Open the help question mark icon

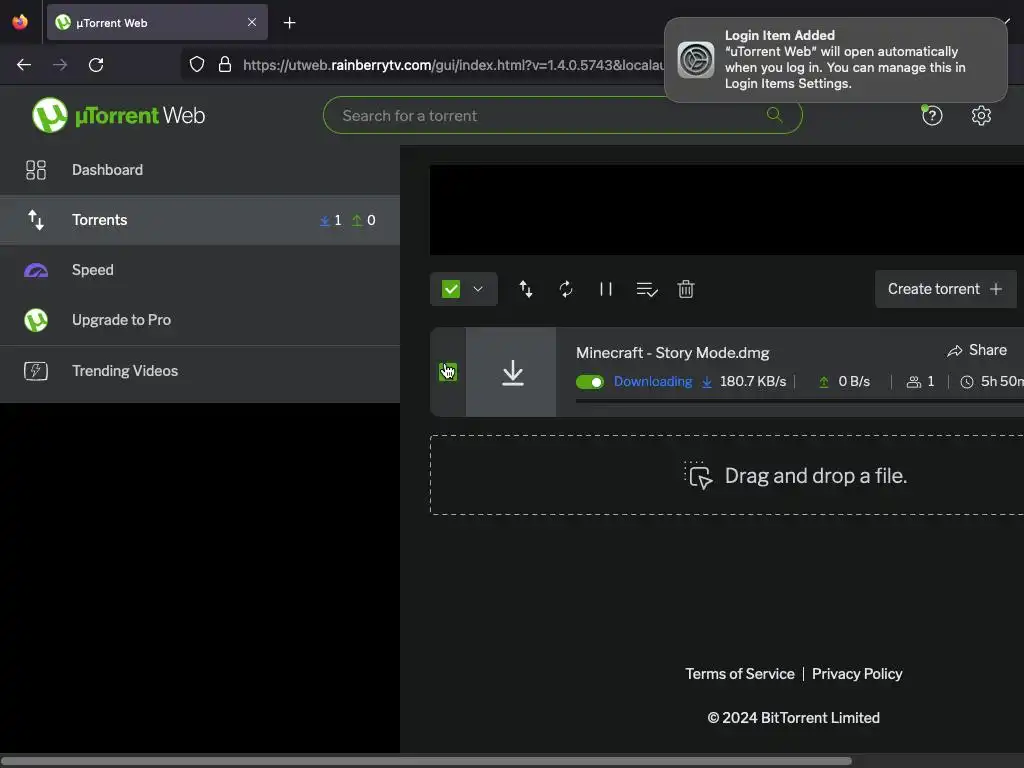(x=931, y=116)
